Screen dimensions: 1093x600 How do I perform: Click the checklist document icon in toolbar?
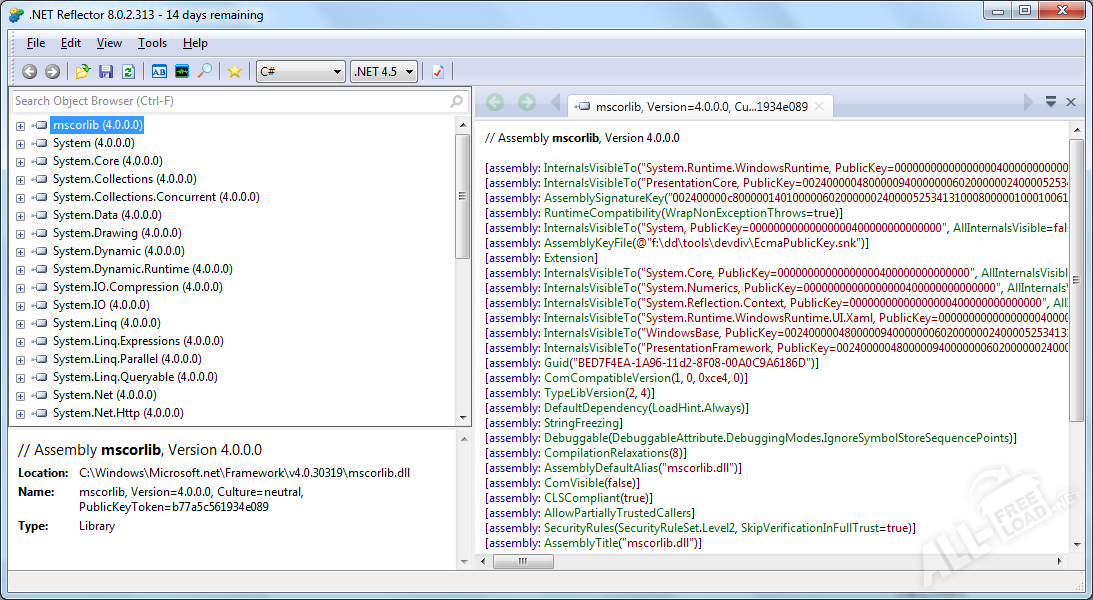point(438,71)
